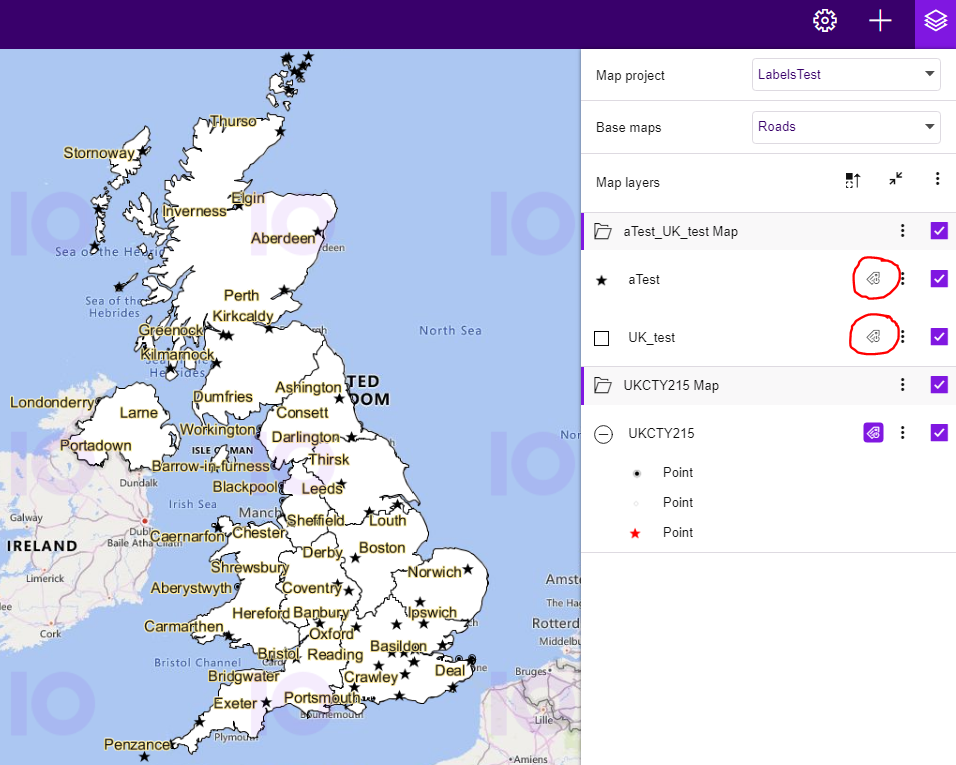Click the red star Point symbol
This screenshot has width=956, height=765.
[x=635, y=533]
